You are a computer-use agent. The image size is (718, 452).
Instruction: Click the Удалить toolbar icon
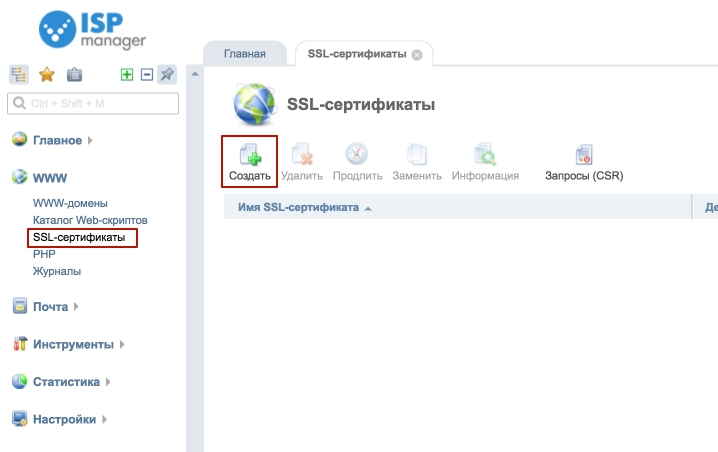coord(301,155)
